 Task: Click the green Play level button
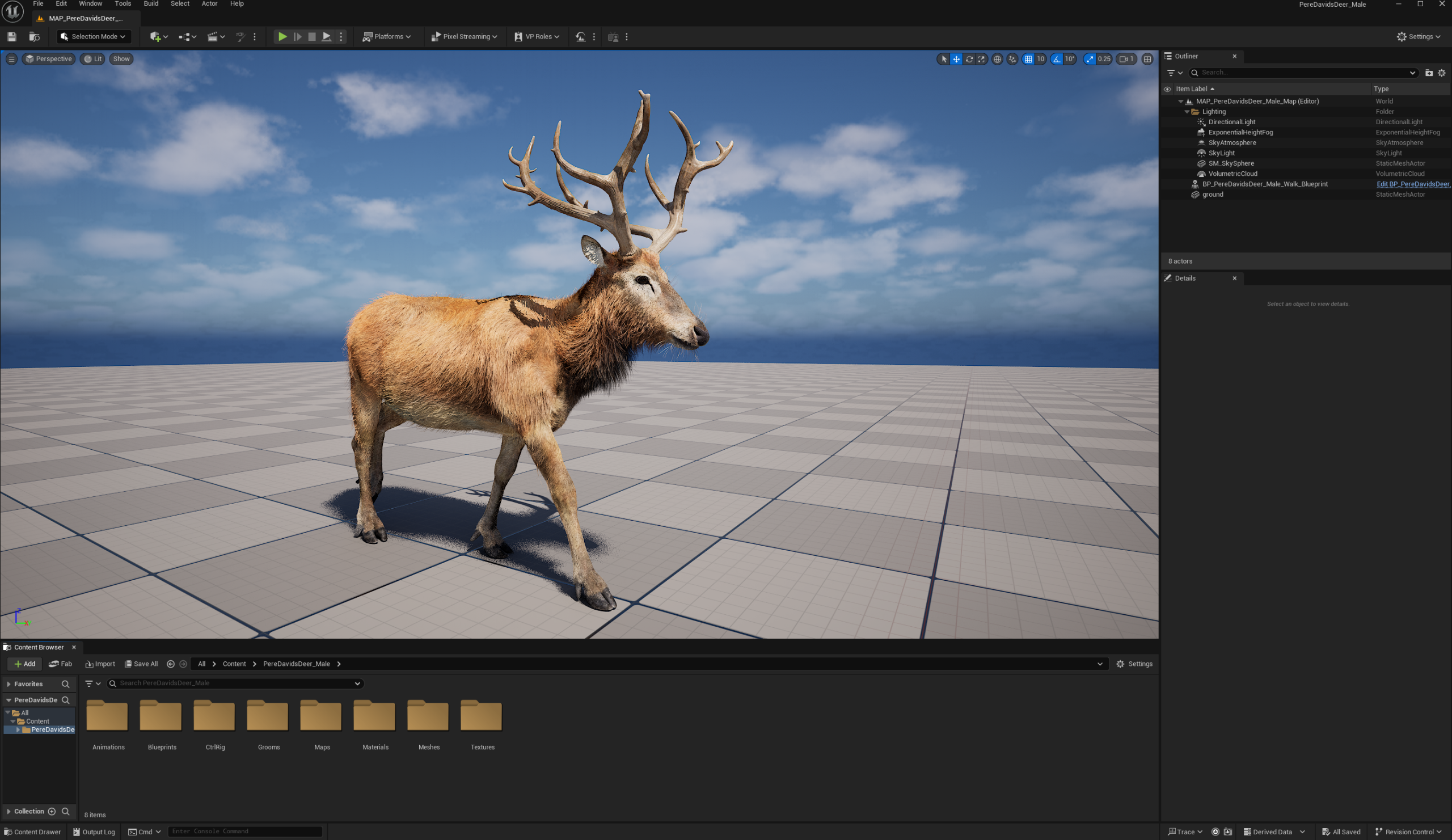tap(282, 36)
